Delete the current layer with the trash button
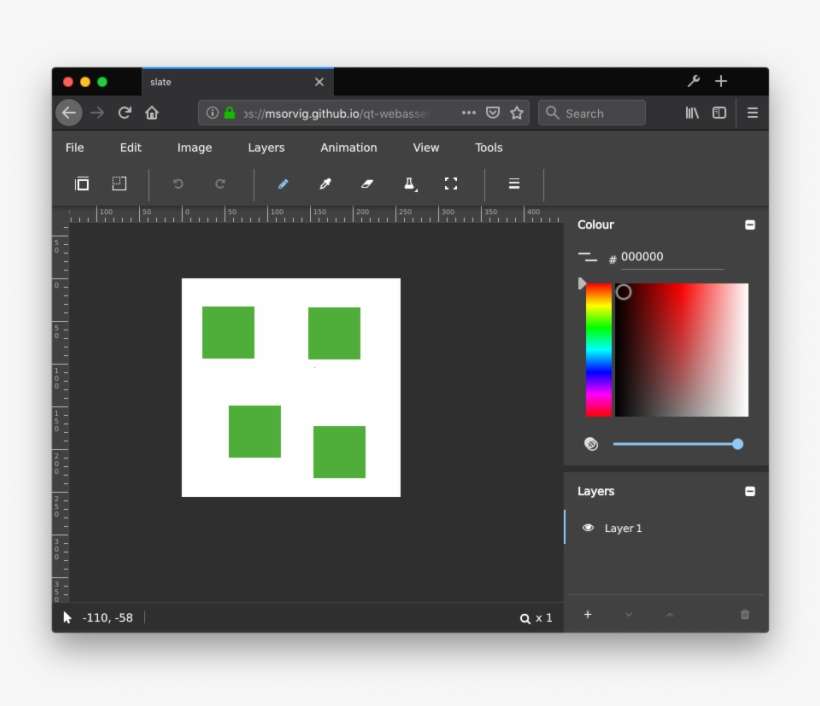 tap(745, 617)
